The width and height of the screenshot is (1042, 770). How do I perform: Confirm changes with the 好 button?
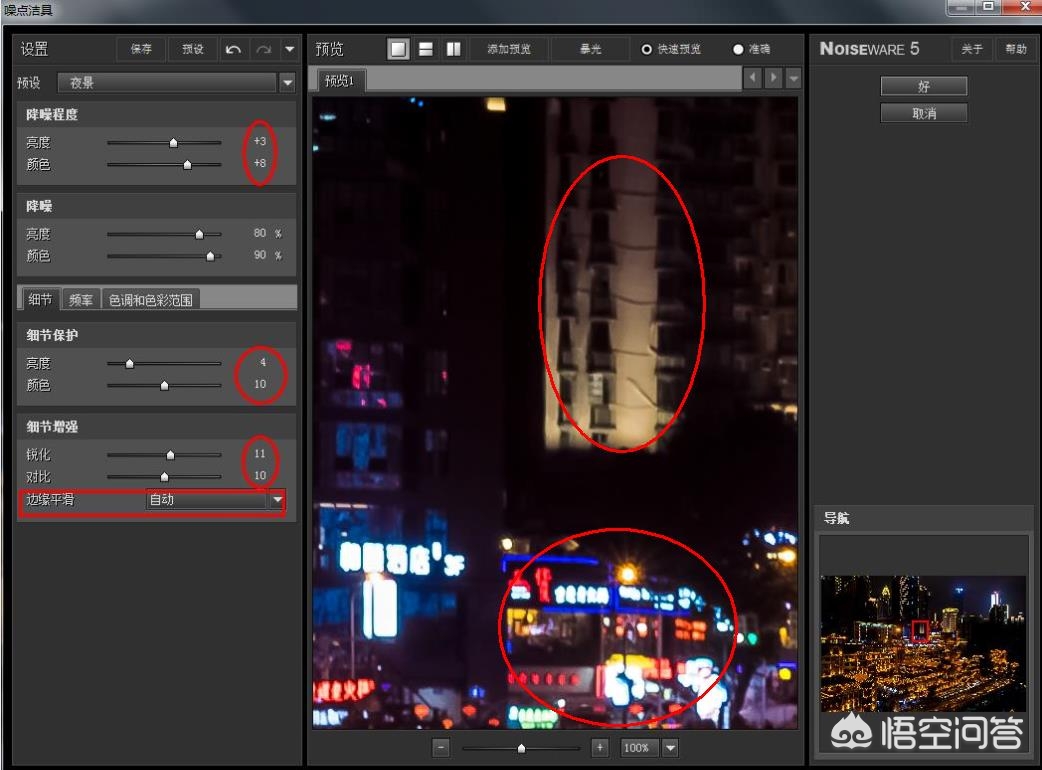[923, 86]
